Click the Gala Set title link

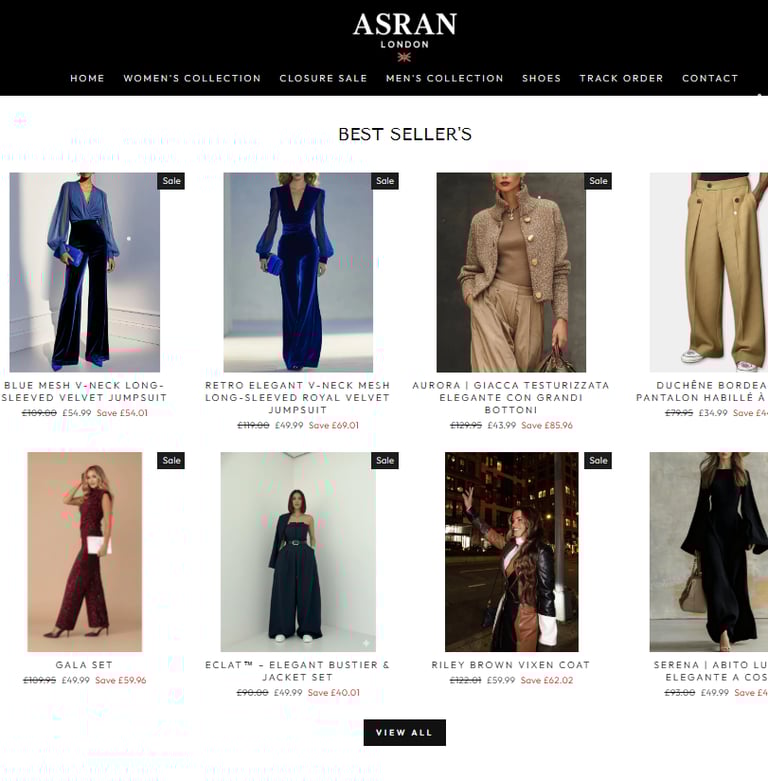(84, 665)
